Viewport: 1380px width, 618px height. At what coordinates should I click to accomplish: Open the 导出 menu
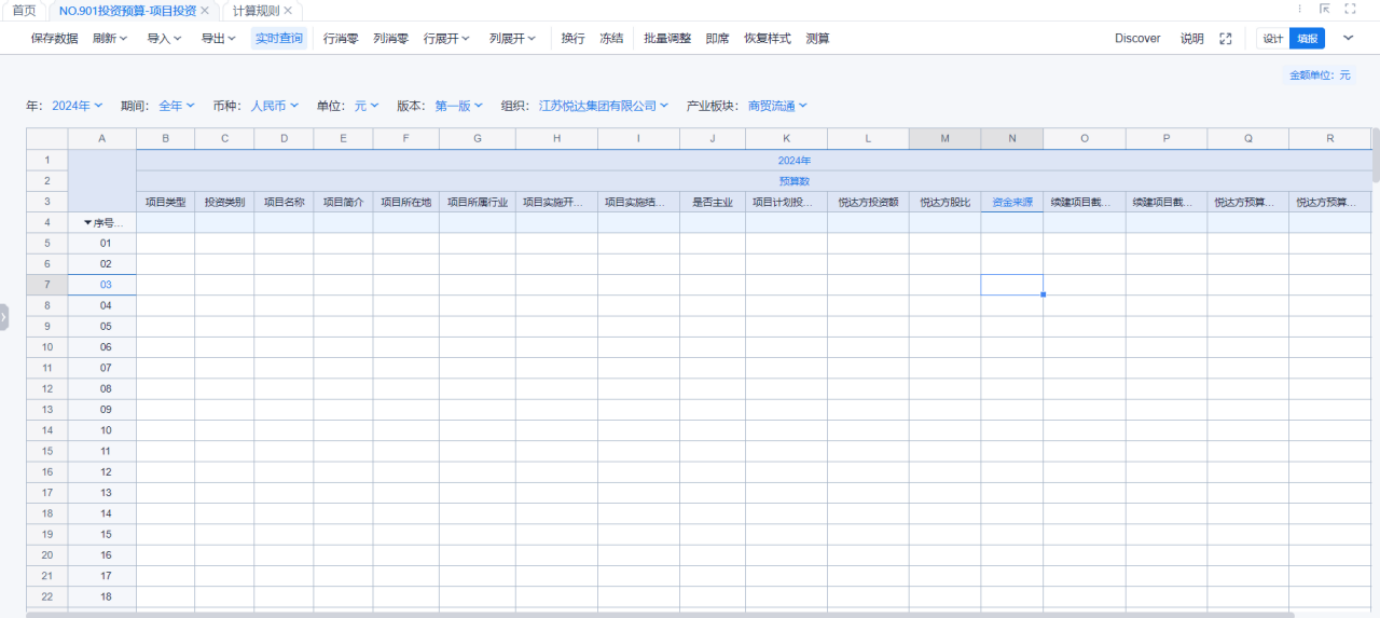tap(218, 39)
